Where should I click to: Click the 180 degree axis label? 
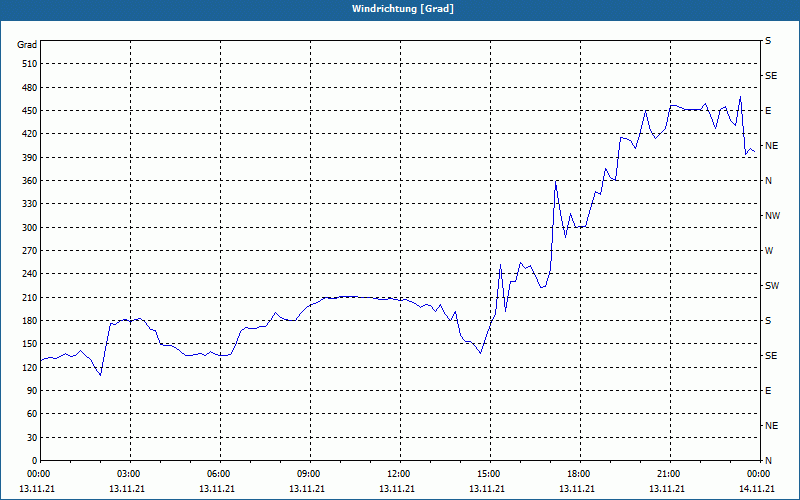click(x=30, y=321)
